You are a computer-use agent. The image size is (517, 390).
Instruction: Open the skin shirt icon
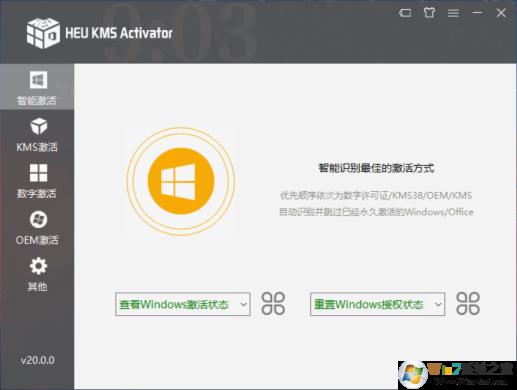[429, 13]
